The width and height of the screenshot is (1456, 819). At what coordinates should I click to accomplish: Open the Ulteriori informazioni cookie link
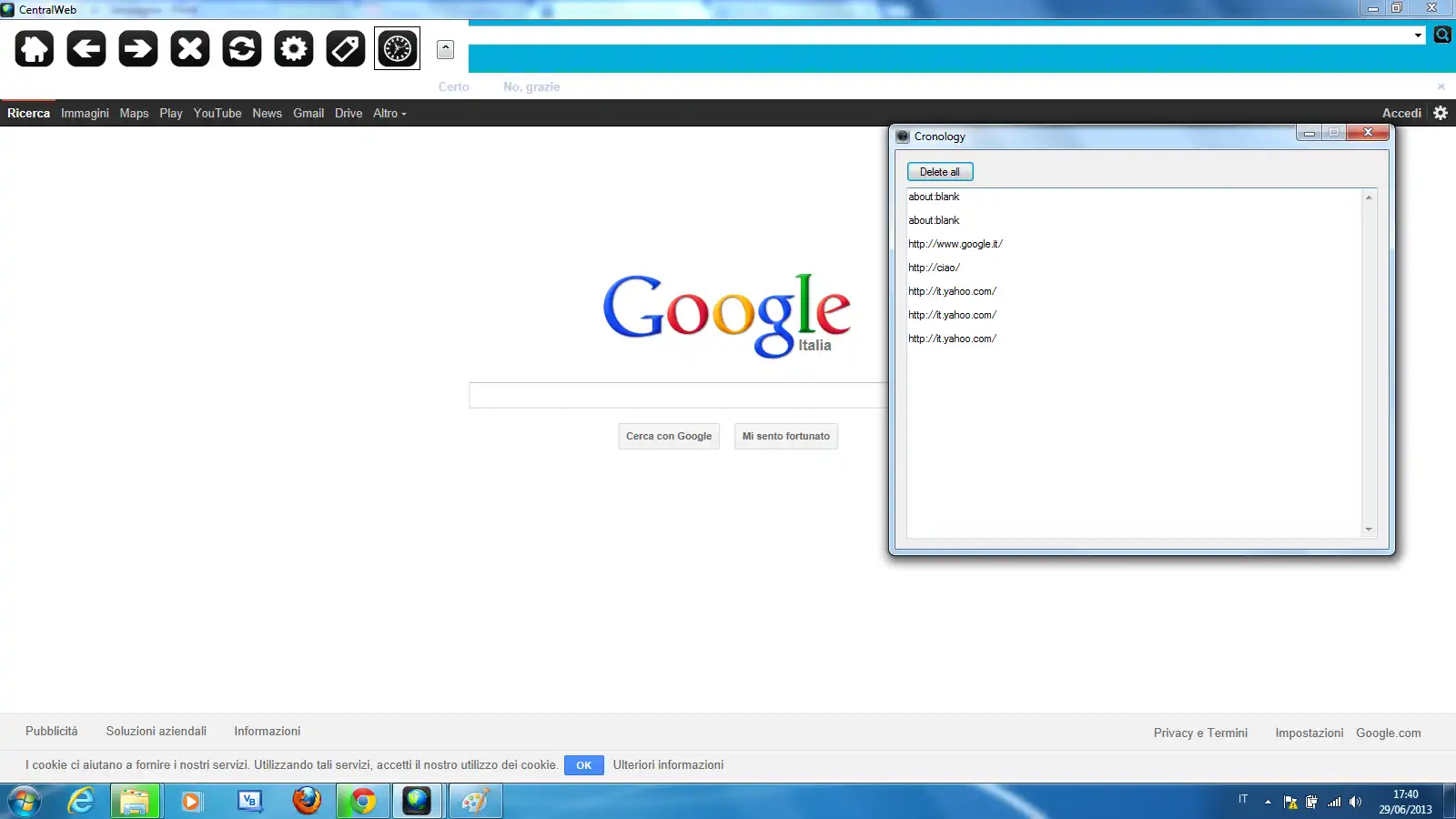(x=669, y=764)
